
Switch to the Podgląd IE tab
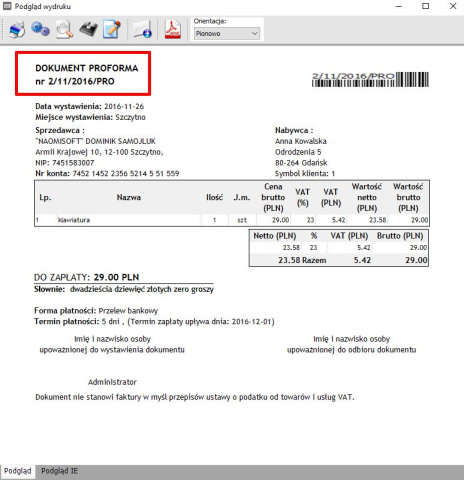point(59,471)
